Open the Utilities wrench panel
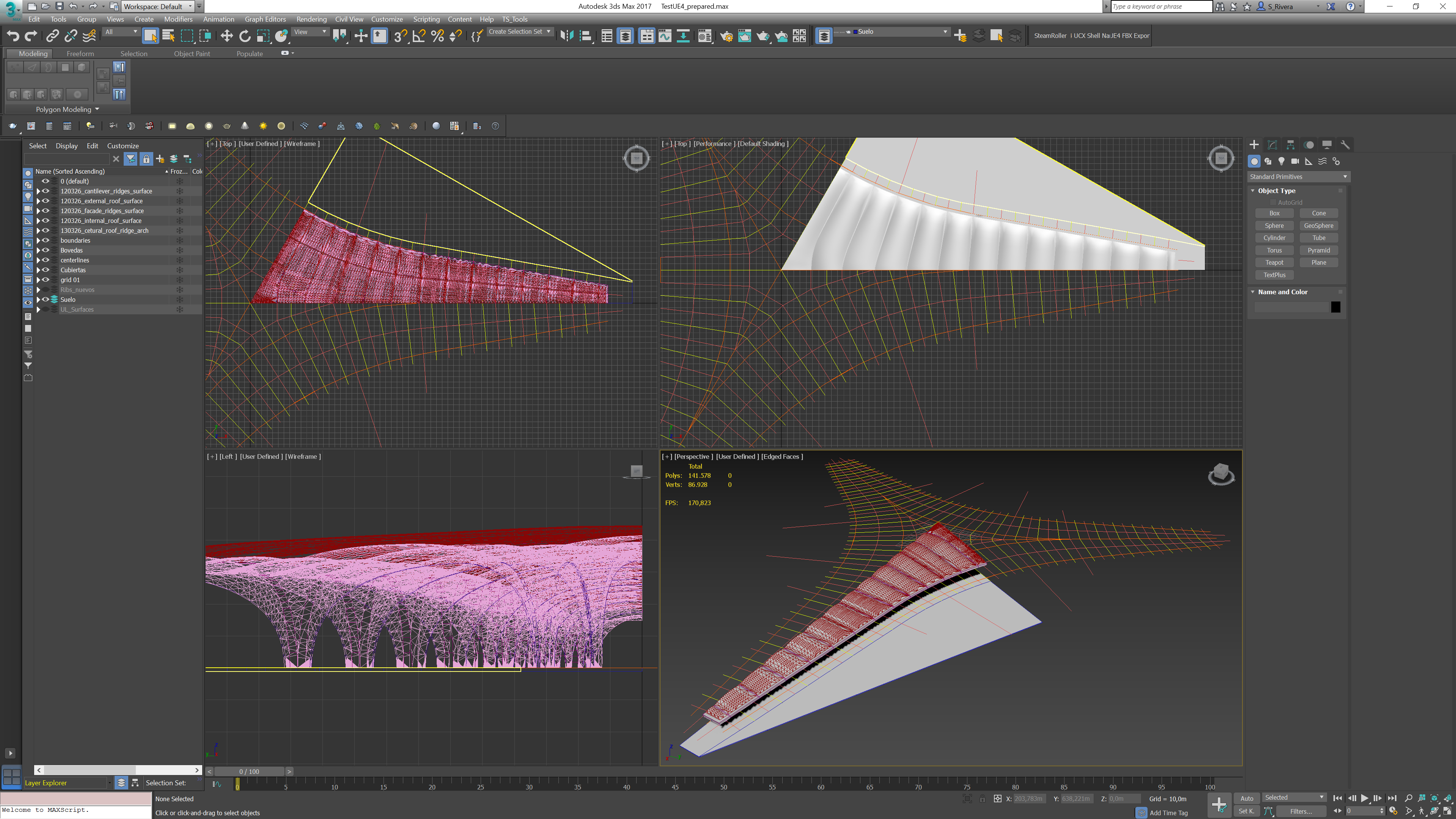The width and height of the screenshot is (1456, 819). click(x=1344, y=144)
